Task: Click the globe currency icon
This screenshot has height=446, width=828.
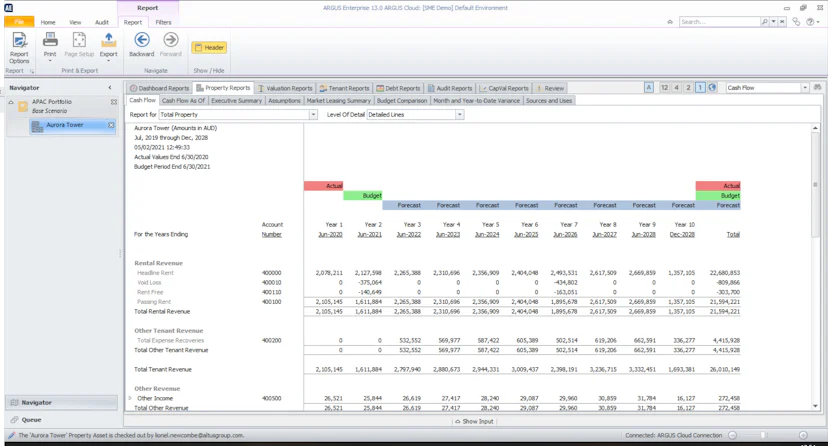Action: click(x=712, y=88)
